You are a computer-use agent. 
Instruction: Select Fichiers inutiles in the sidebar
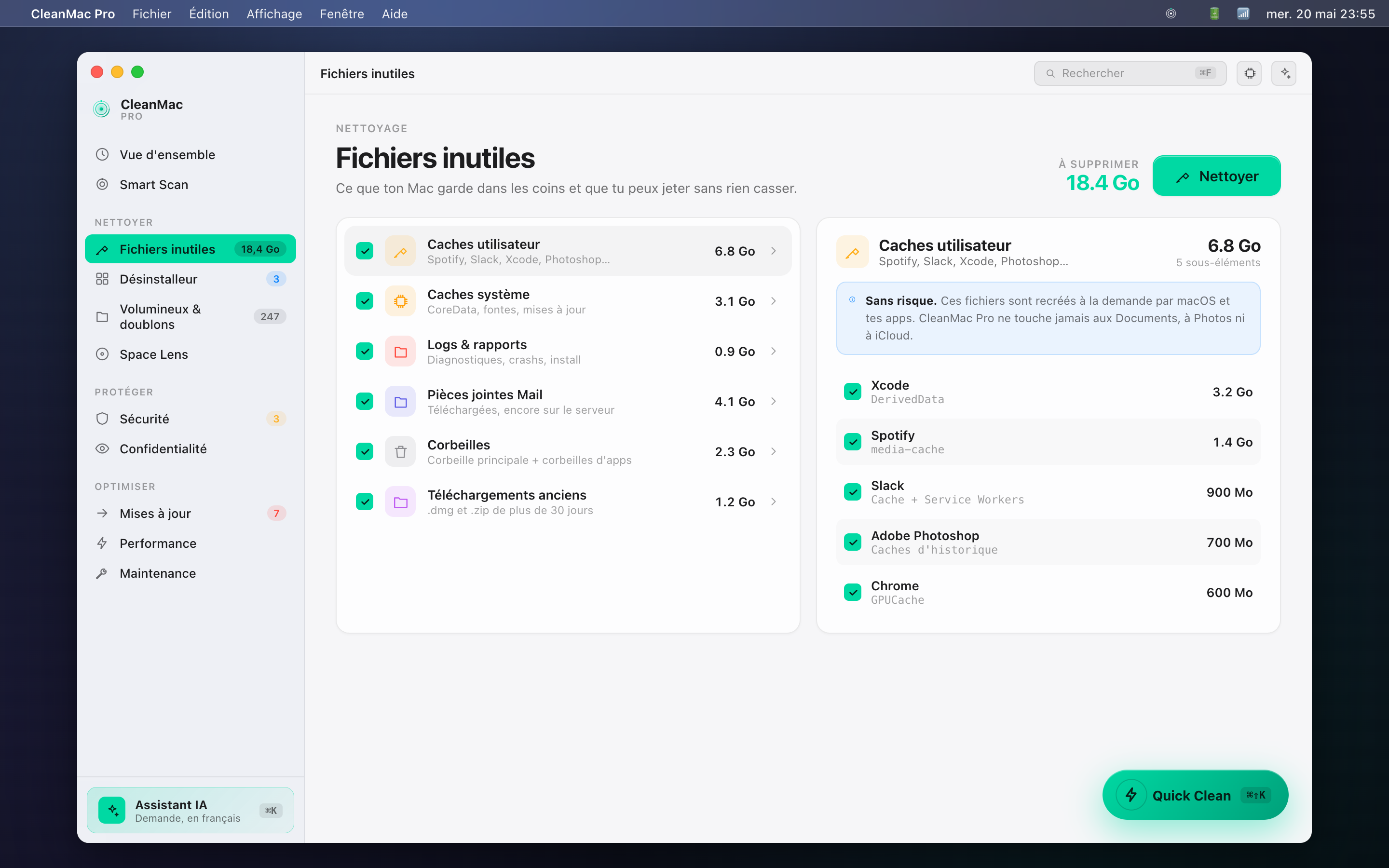point(190,249)
